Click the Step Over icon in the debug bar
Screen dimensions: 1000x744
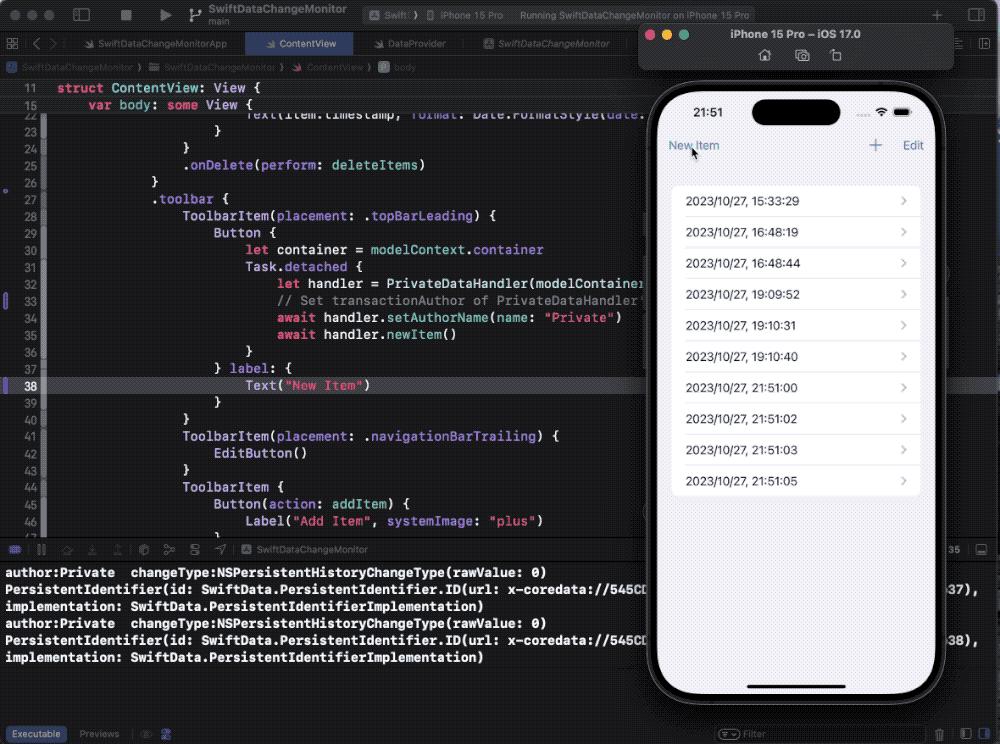click(68, 549)
